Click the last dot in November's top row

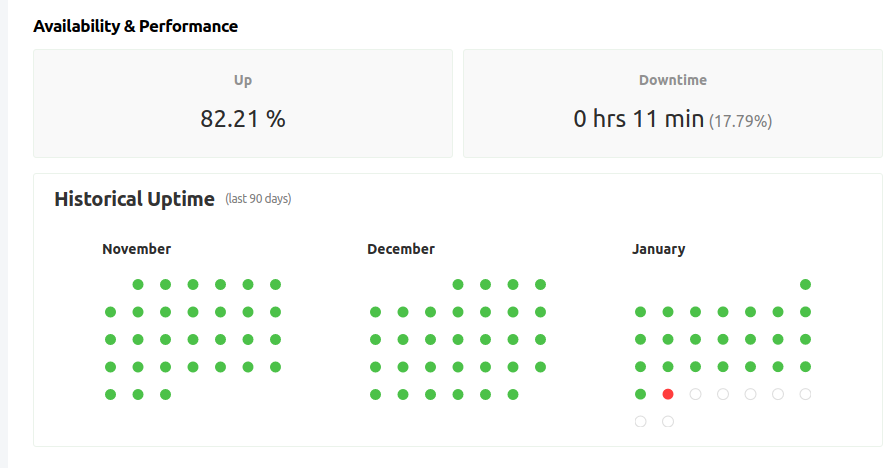pyautogui.click(x=275, y=284)
